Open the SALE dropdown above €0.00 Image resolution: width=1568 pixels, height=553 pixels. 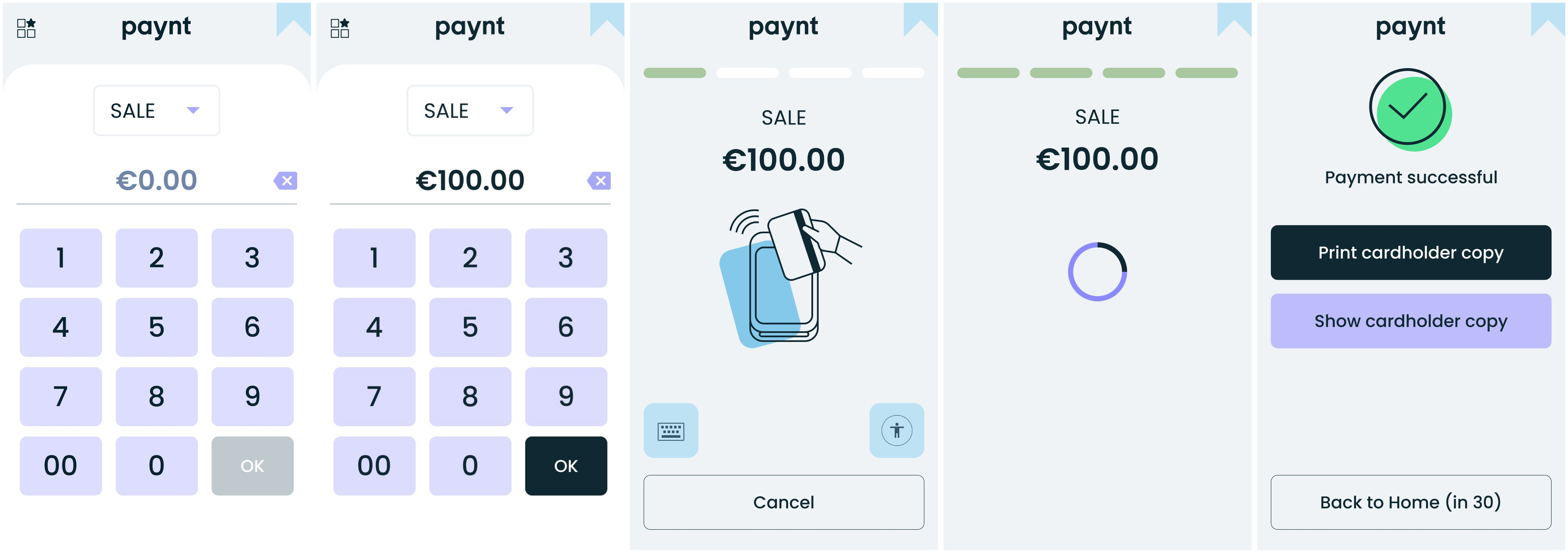click(156, 111)
